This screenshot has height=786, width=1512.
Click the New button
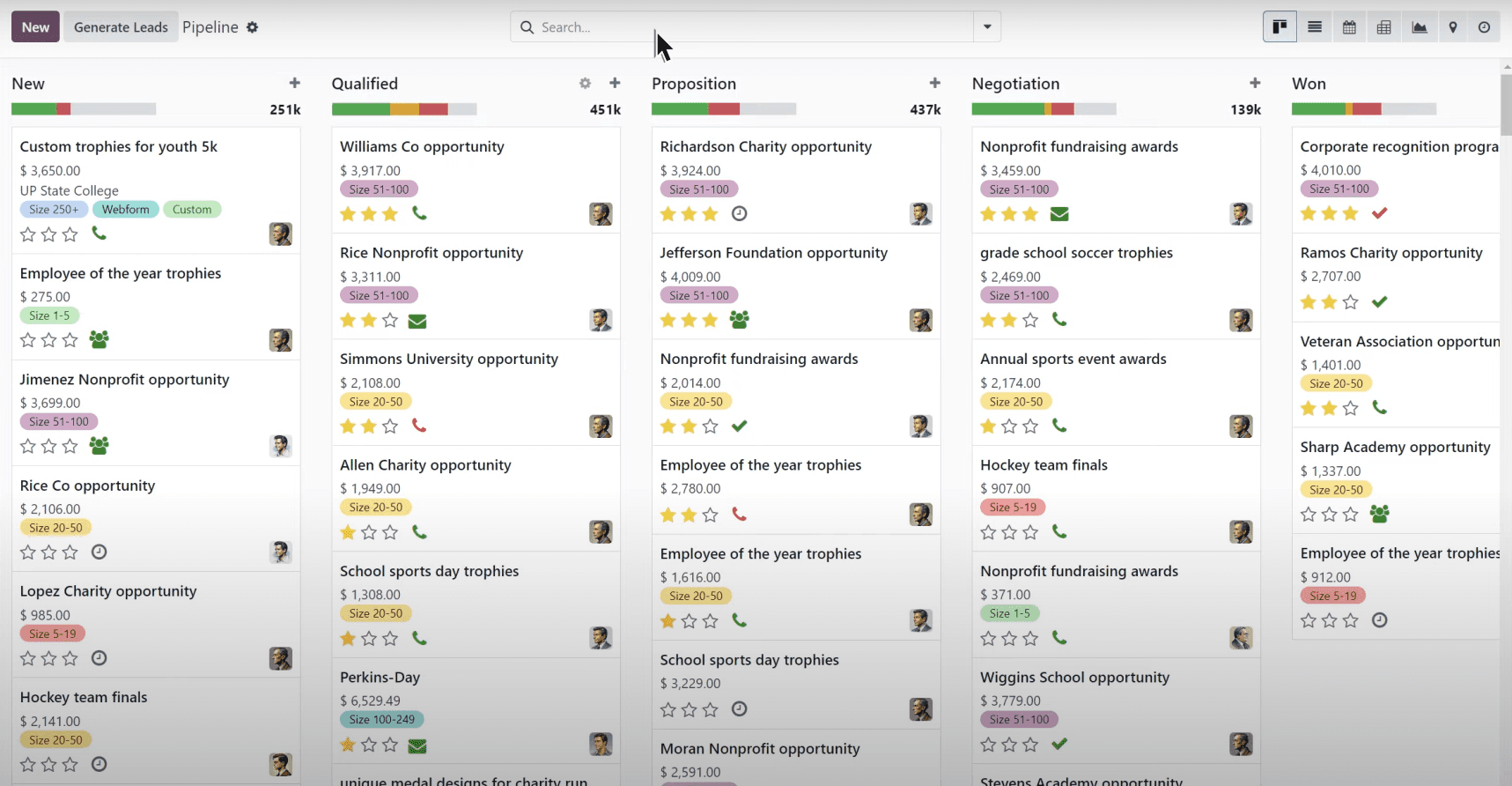tap(35, 27)
